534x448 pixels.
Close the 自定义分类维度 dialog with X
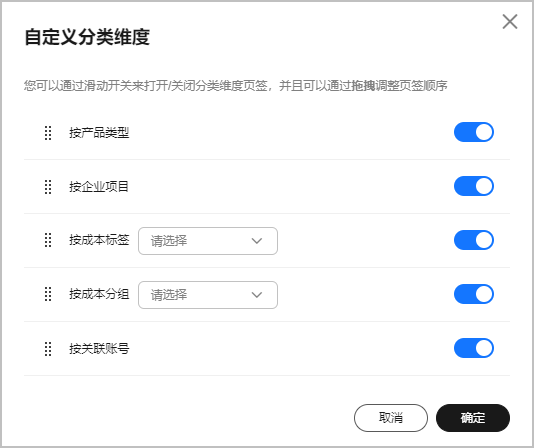[510, 22]
